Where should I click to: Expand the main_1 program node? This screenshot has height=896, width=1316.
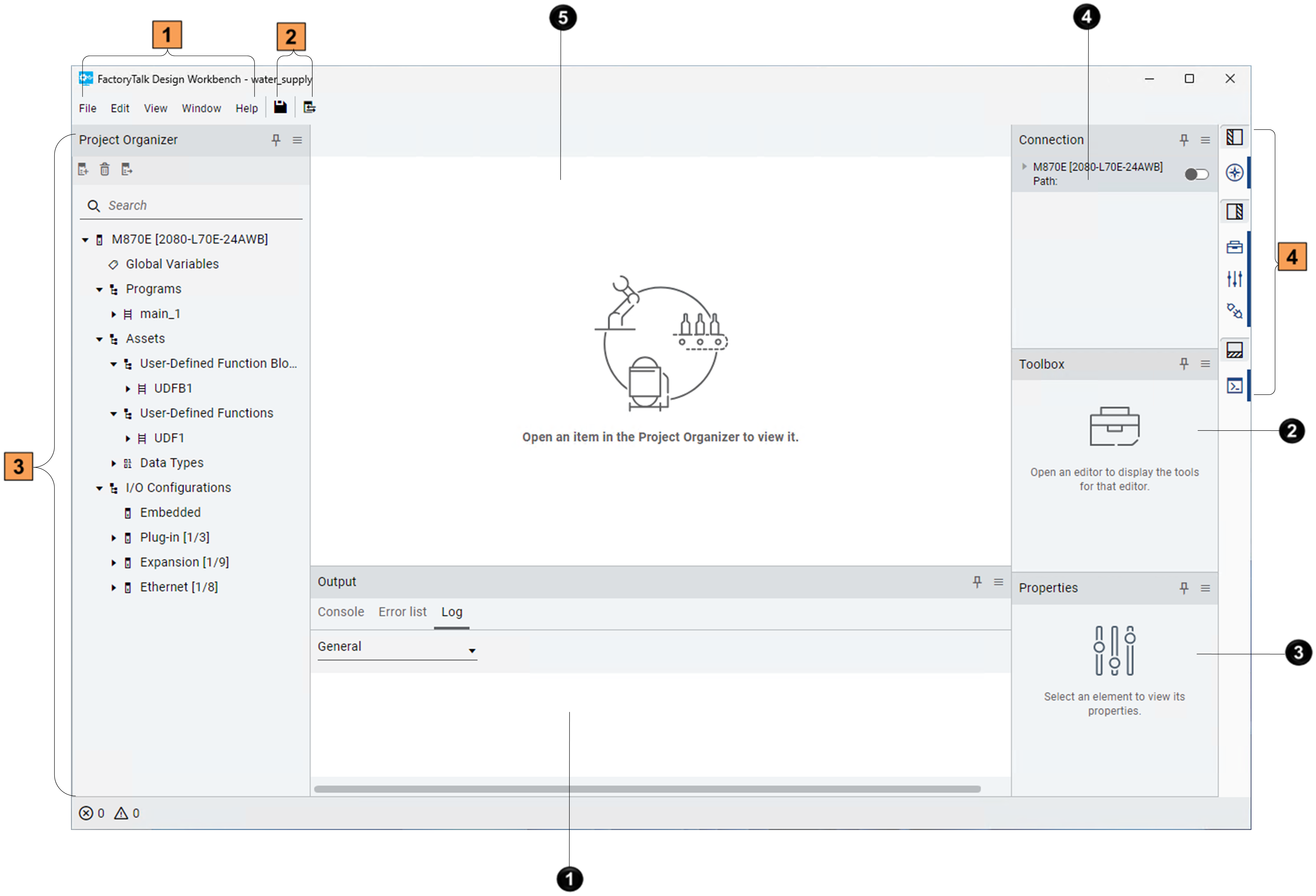tap(114, 314)
